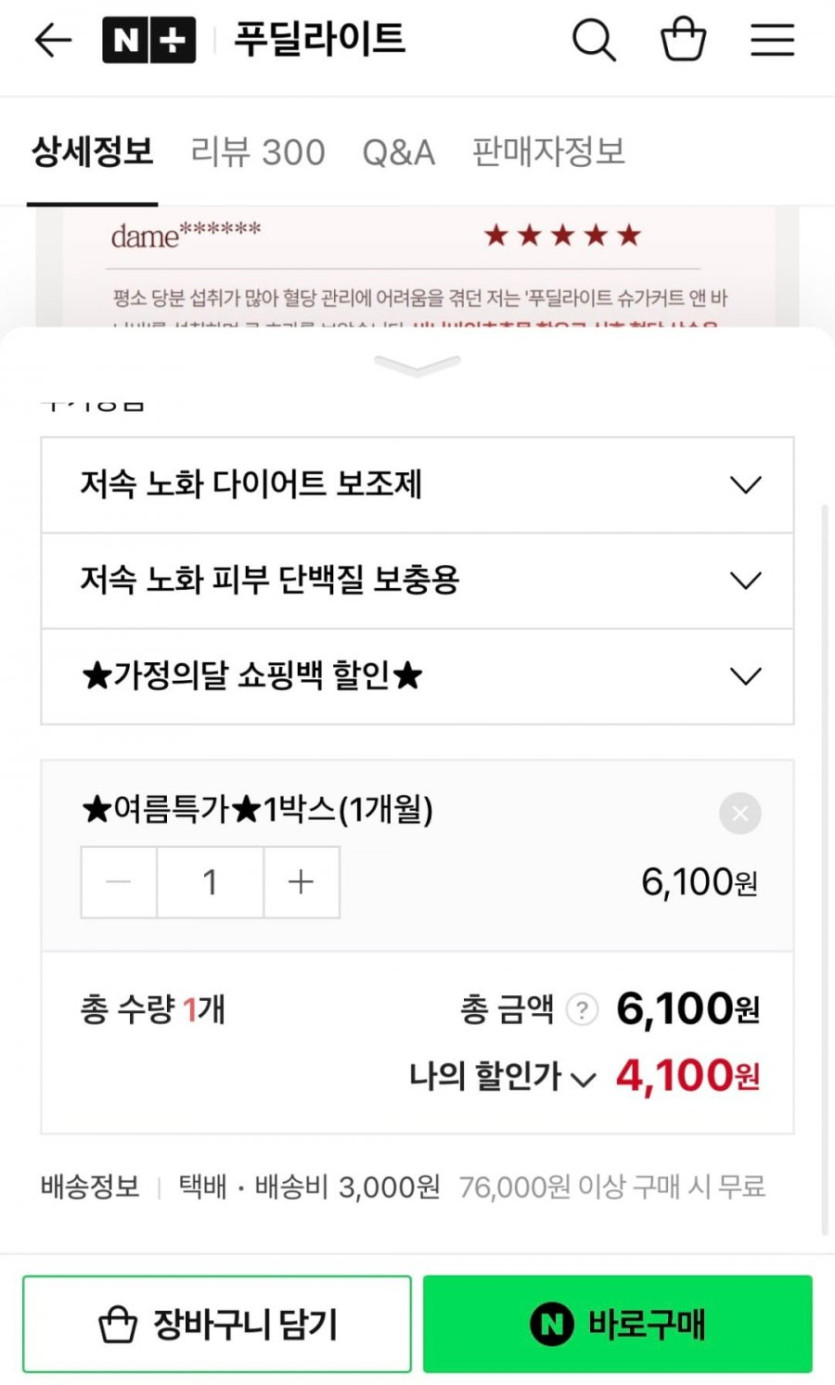Click the green 바로구매 button
Viewport: 835px width, 1385px height.
point(617,1324)
